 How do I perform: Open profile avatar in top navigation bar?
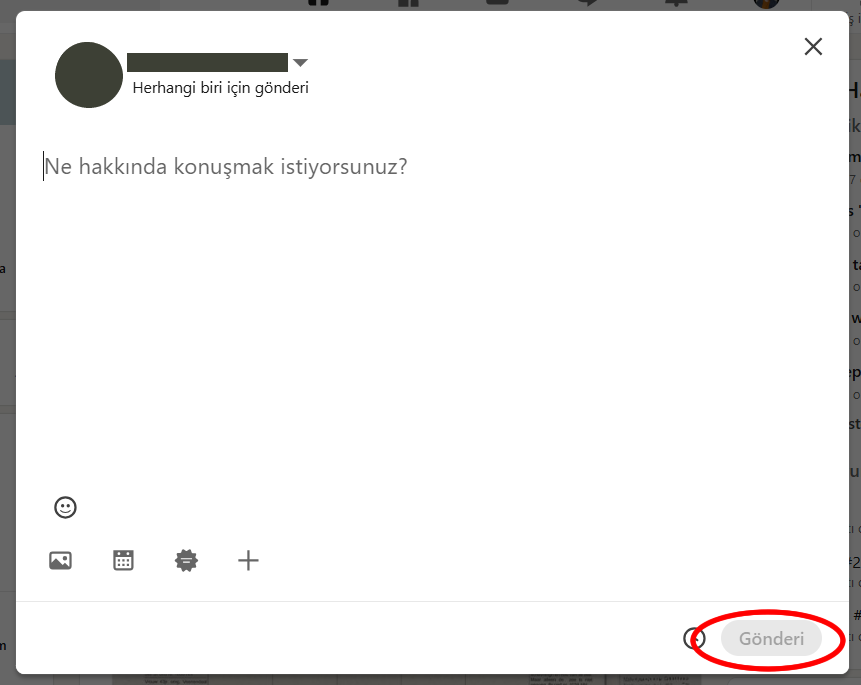(767, 4)
